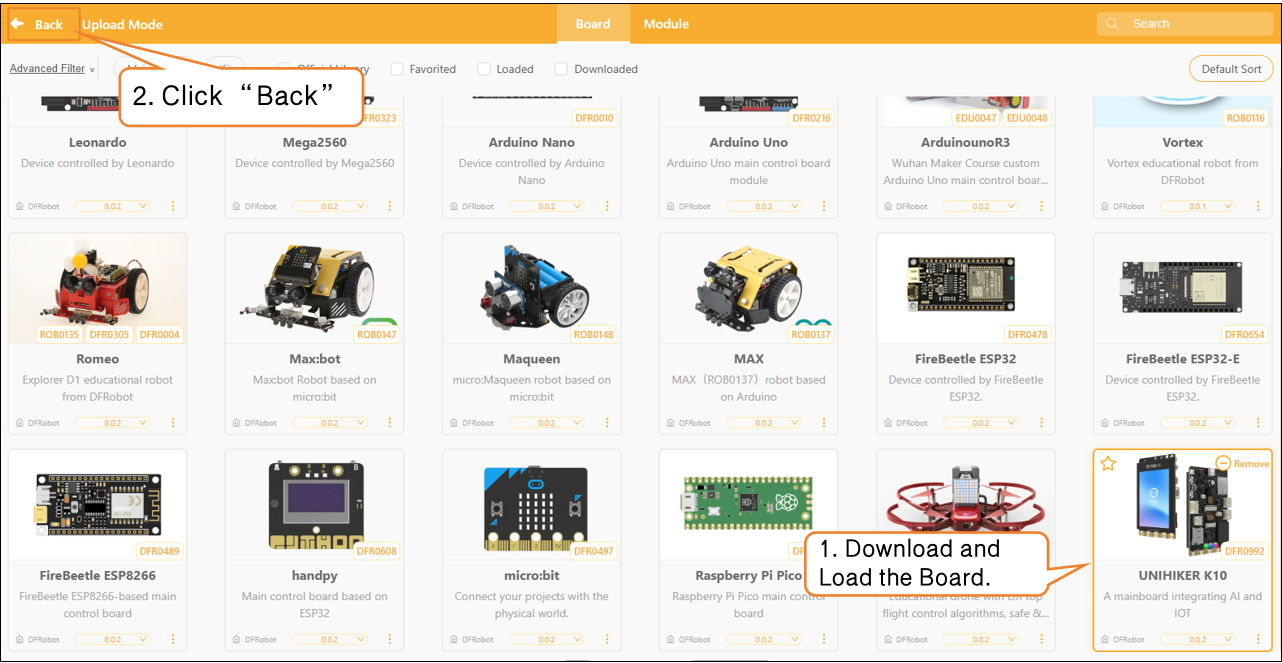Open version dropdown on the handpy card
Viewport: 1282px width, 663px height.
330,640
